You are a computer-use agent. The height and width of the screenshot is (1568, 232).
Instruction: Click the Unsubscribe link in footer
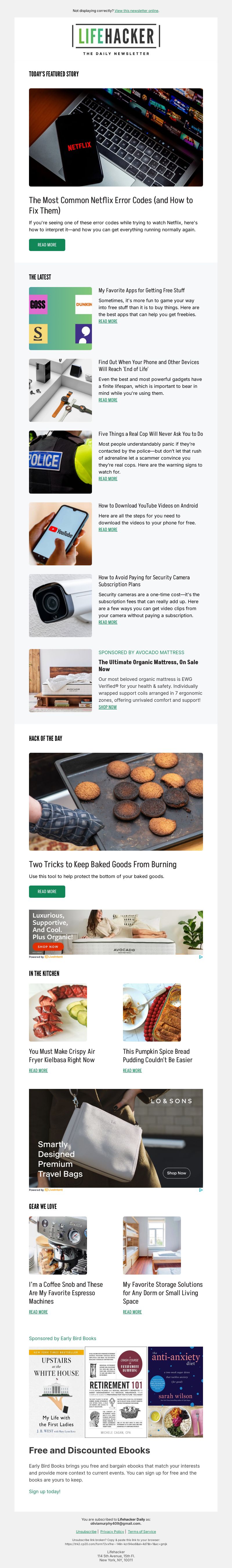point(86,1531)
